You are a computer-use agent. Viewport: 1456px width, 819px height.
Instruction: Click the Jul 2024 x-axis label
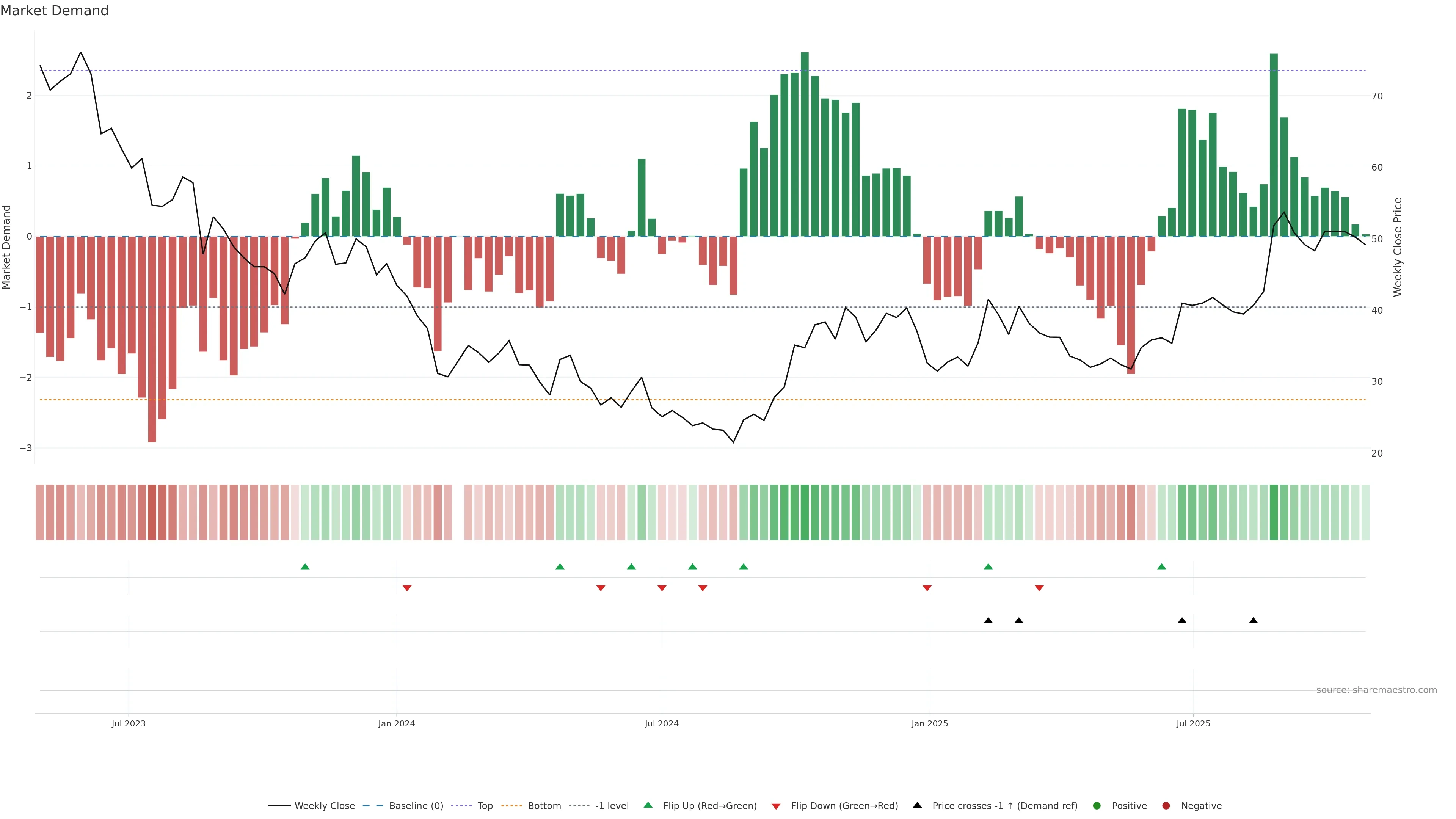(x=661, y=723)
